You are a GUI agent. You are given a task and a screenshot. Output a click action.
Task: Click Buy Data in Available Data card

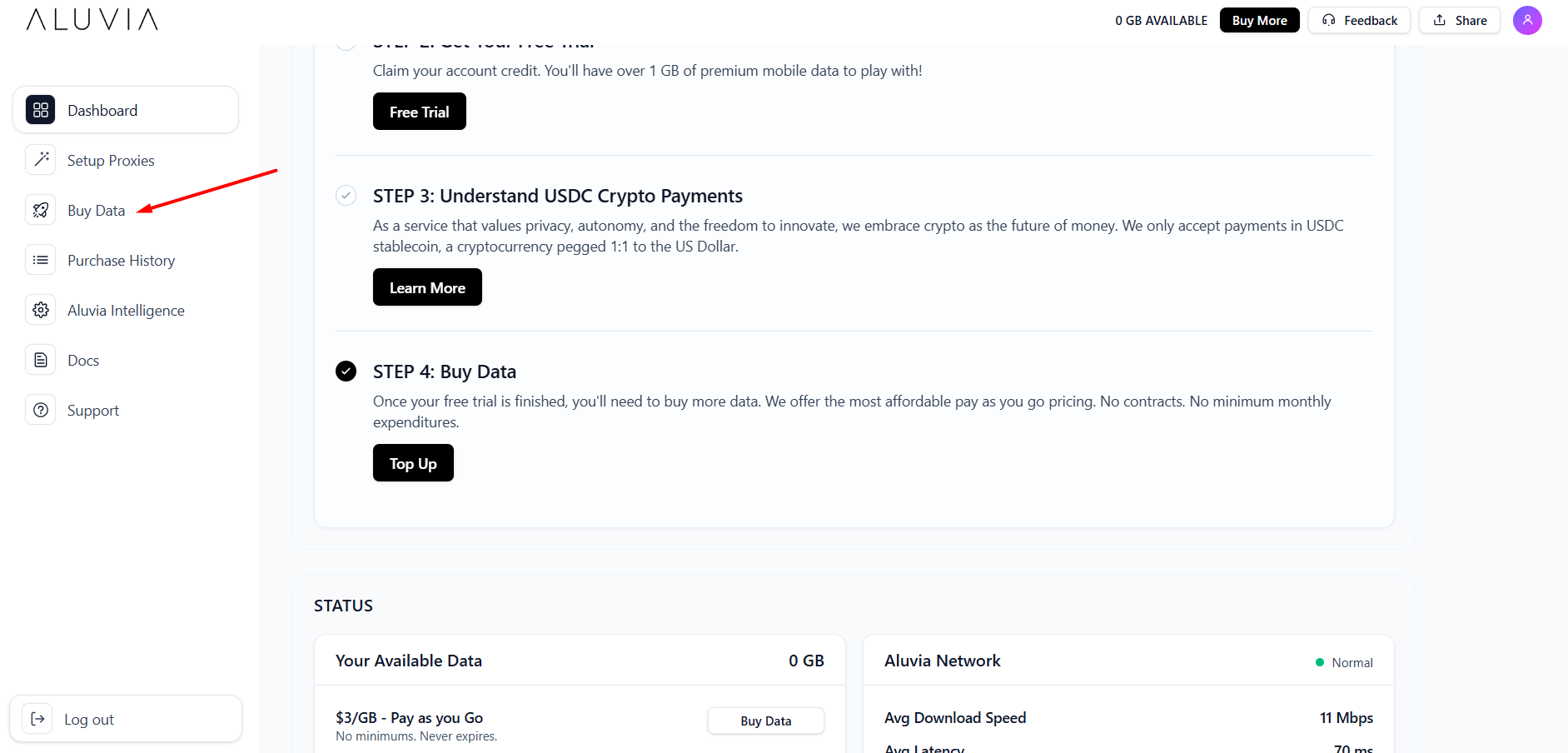coord(765,721)
